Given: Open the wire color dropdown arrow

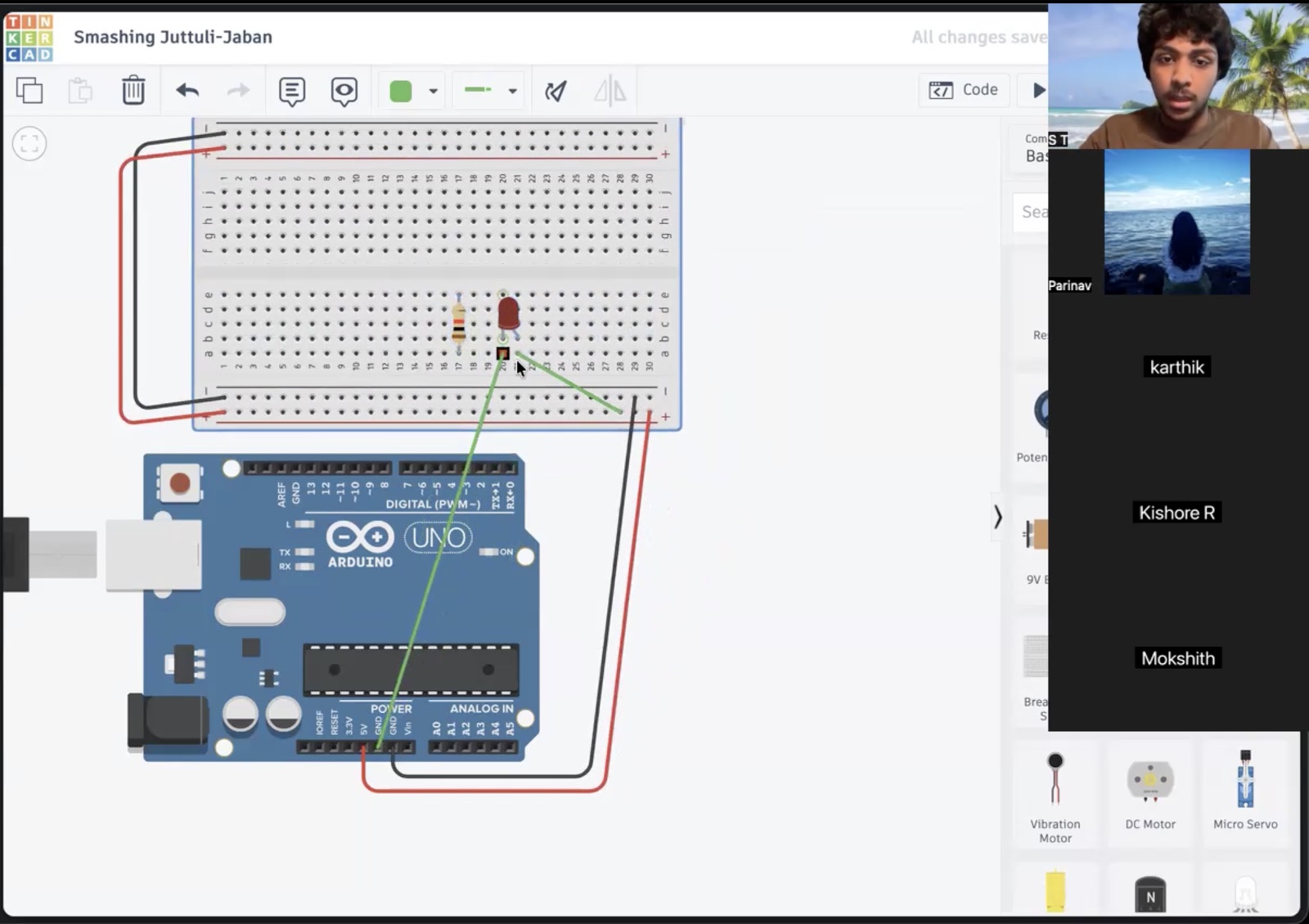Looking at the screenshot, I should tap(434, 92).
